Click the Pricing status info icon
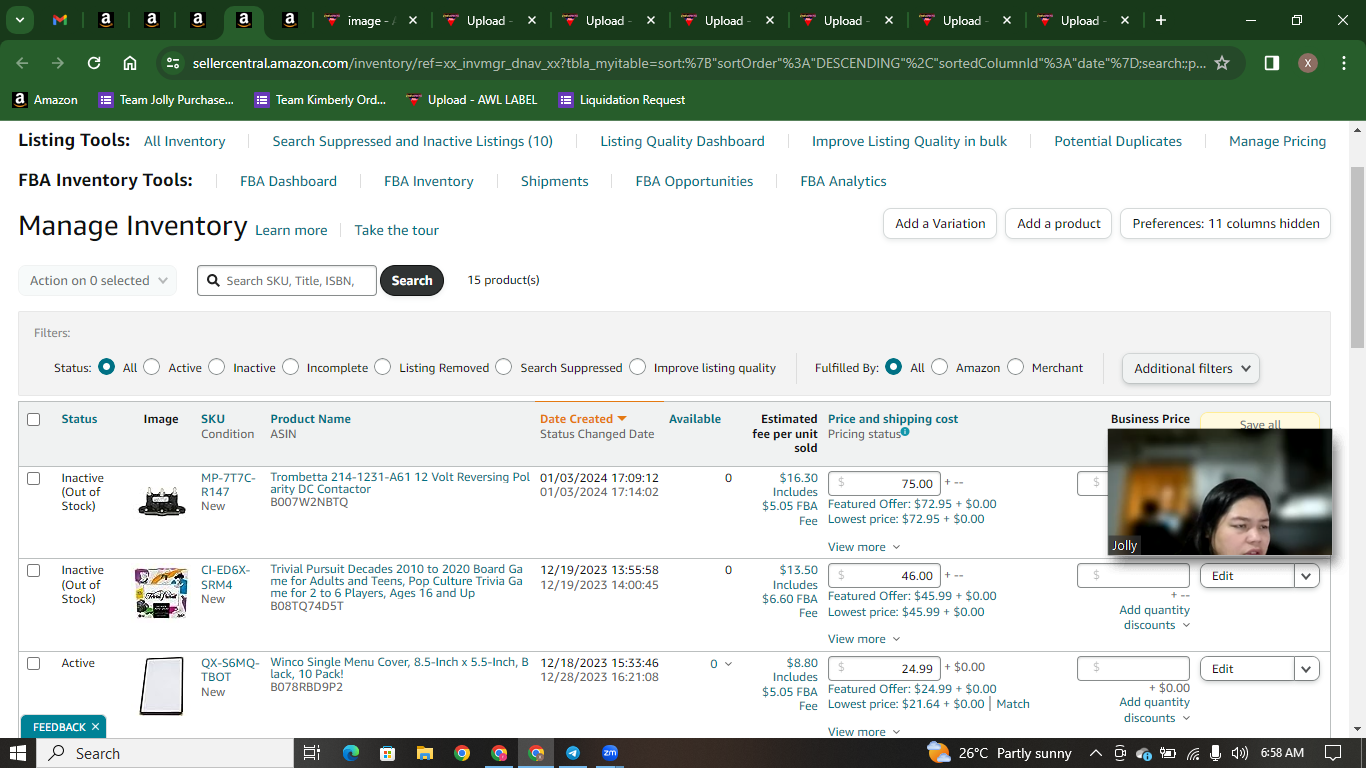Image resolution: width=1366 pixels, height=768 pixels. [x=905, y=432]
